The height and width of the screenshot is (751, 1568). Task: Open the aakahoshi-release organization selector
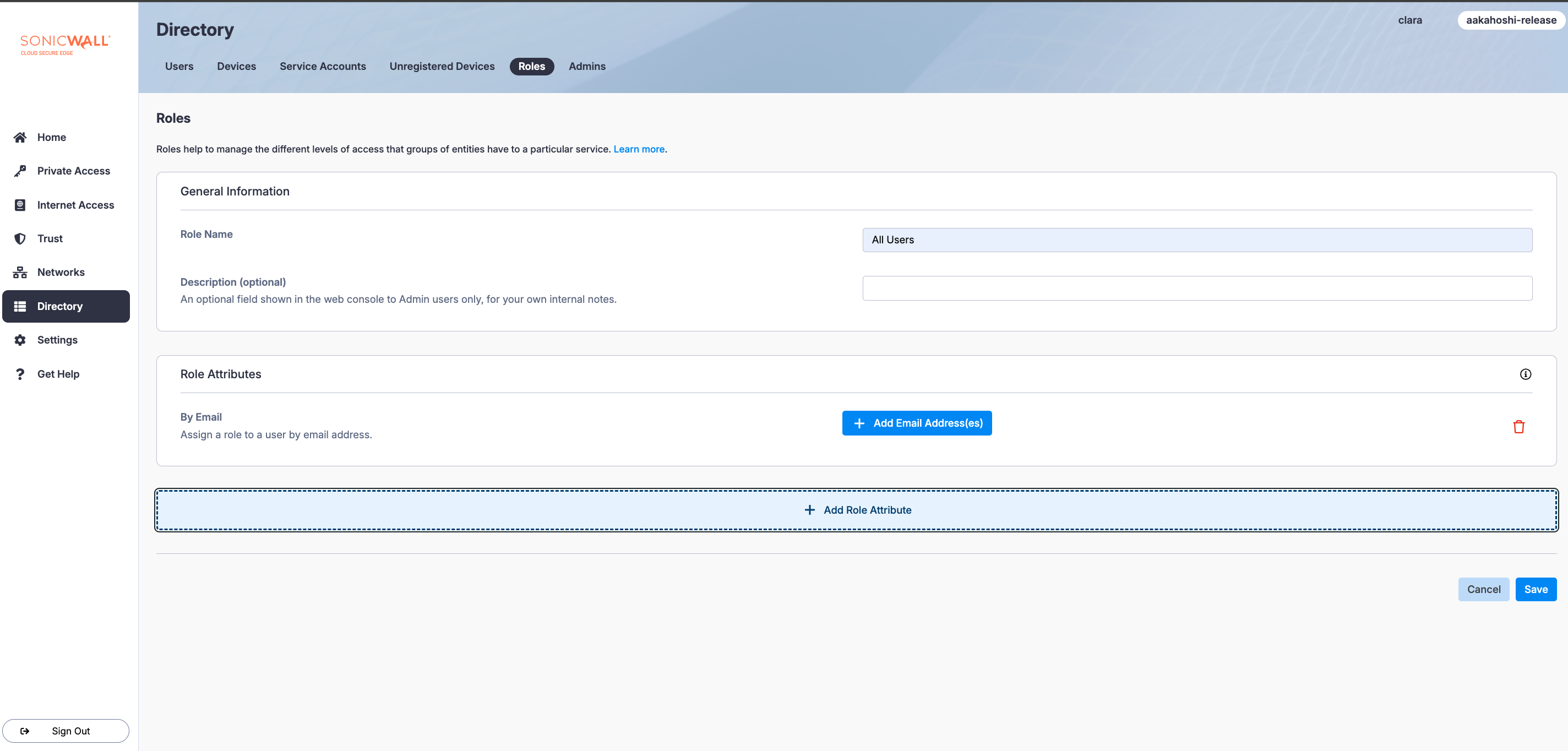coord(1510,20)
